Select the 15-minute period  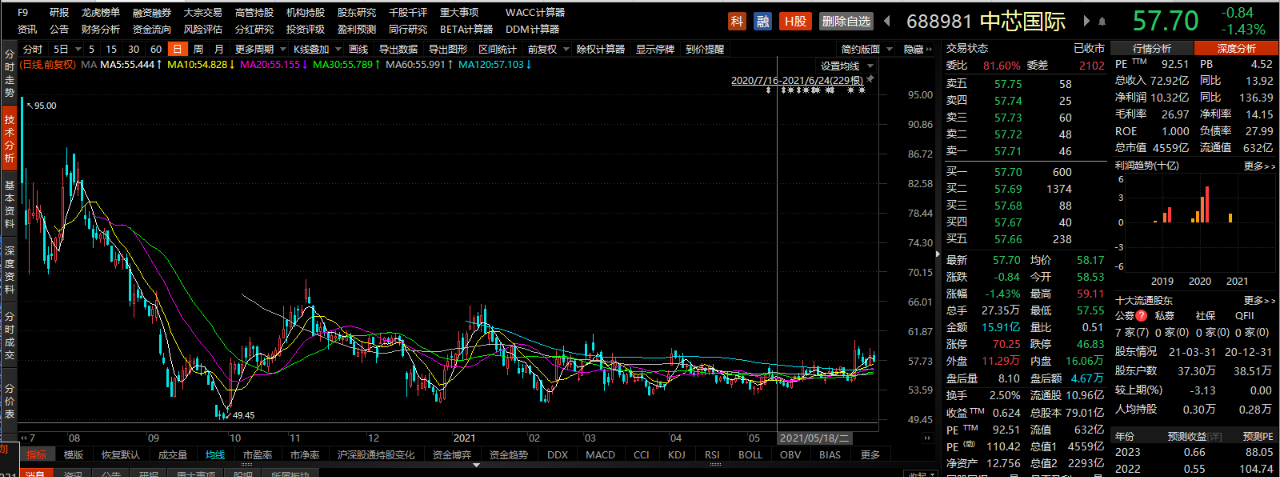(111, 48)
